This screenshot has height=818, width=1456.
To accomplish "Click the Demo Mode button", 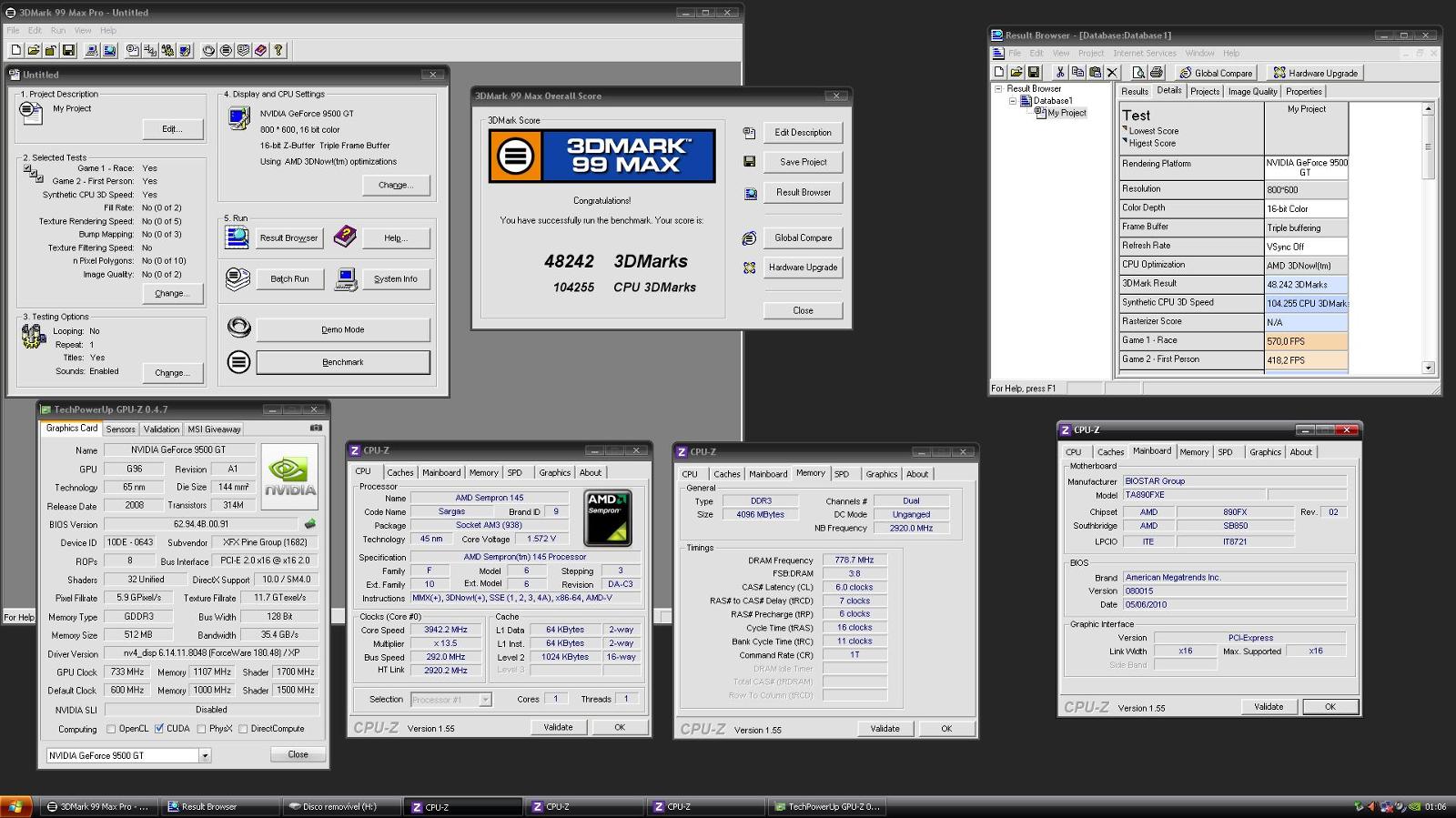I will coord(343,330).
